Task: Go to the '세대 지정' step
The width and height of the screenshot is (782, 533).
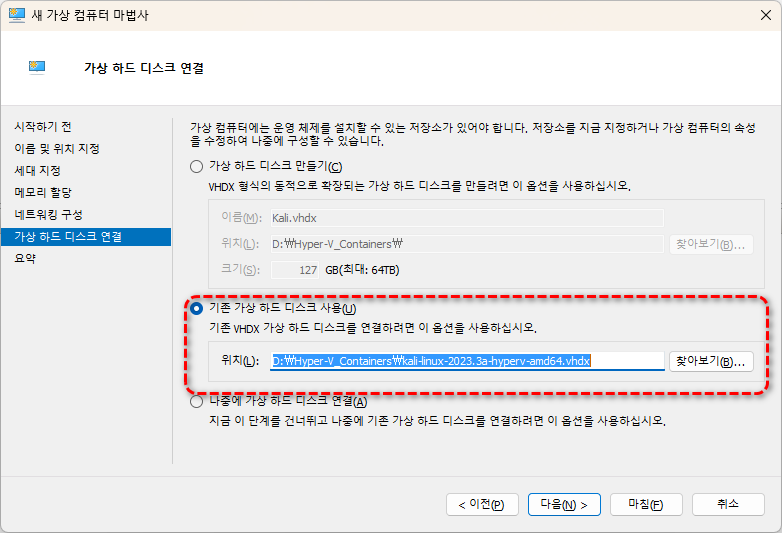Action: click(37, 171)
